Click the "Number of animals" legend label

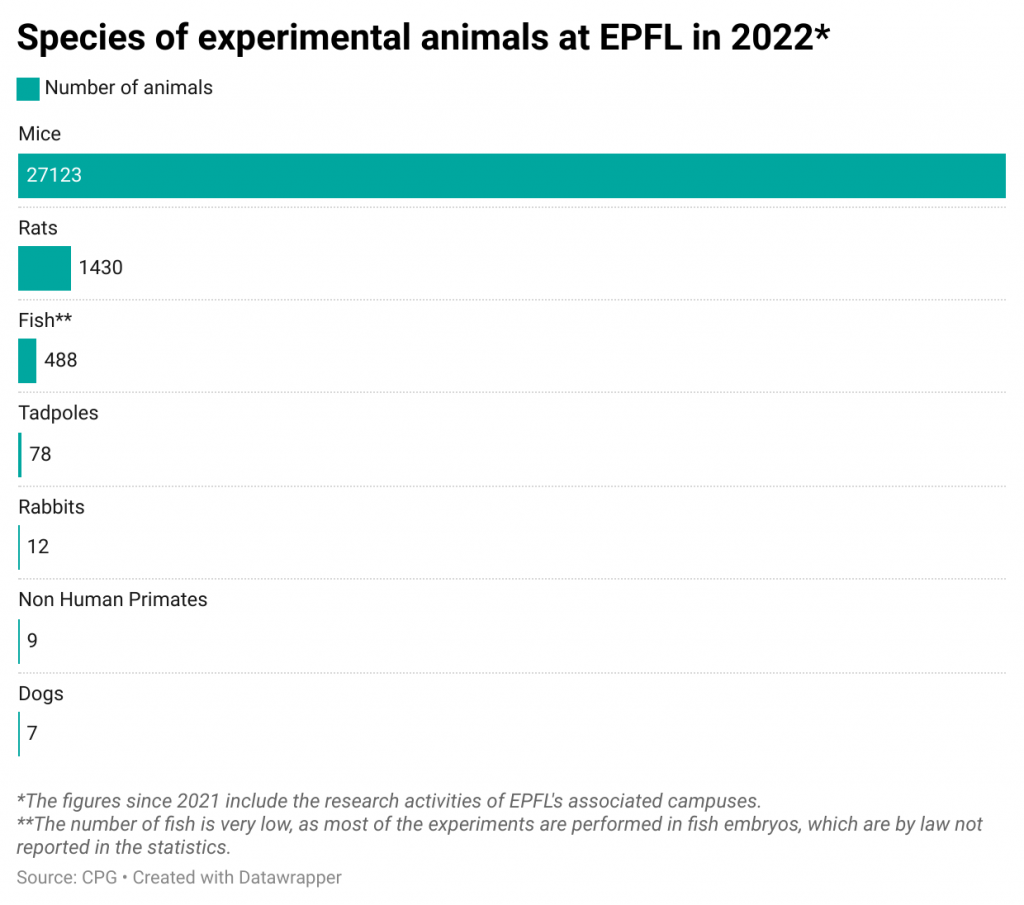click(x=129, y=88)
